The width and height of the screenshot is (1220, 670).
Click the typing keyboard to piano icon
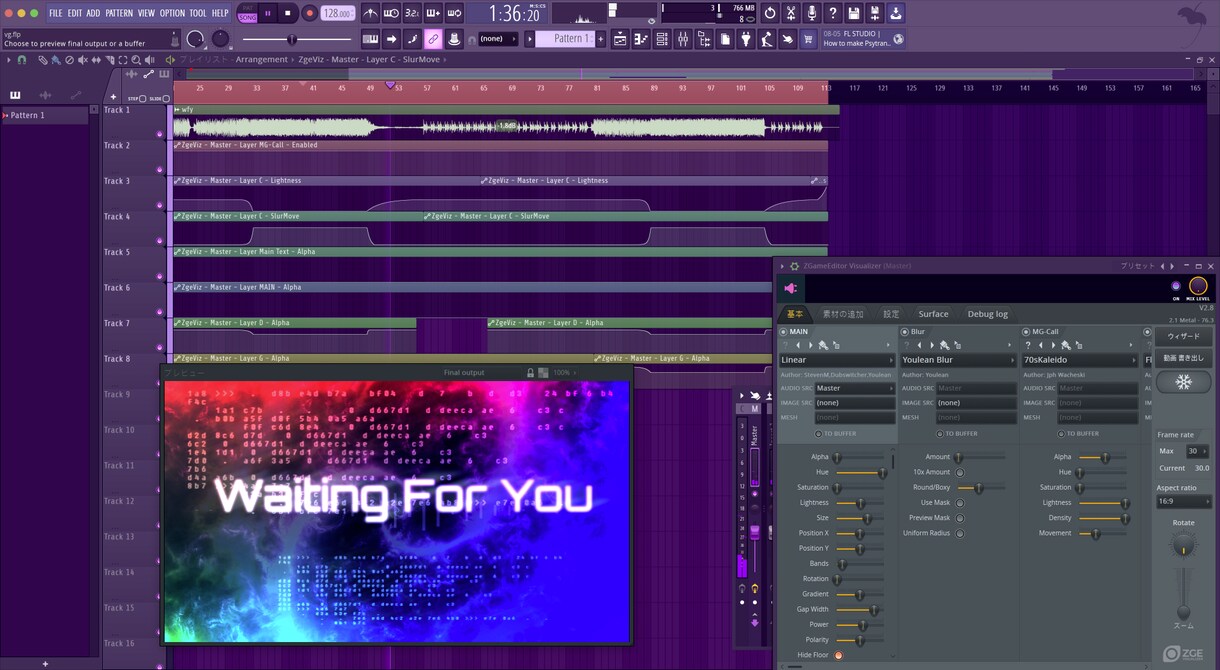click(371, 39)
